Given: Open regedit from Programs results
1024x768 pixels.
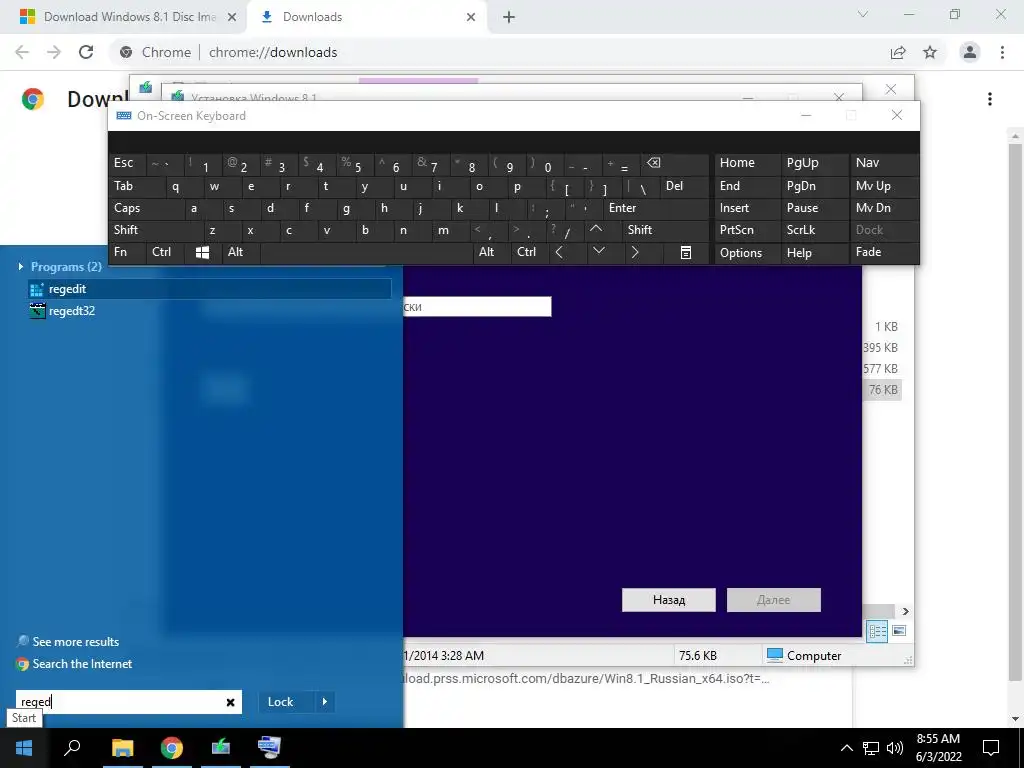Looking at the screenshot, I should click(210, 289).
